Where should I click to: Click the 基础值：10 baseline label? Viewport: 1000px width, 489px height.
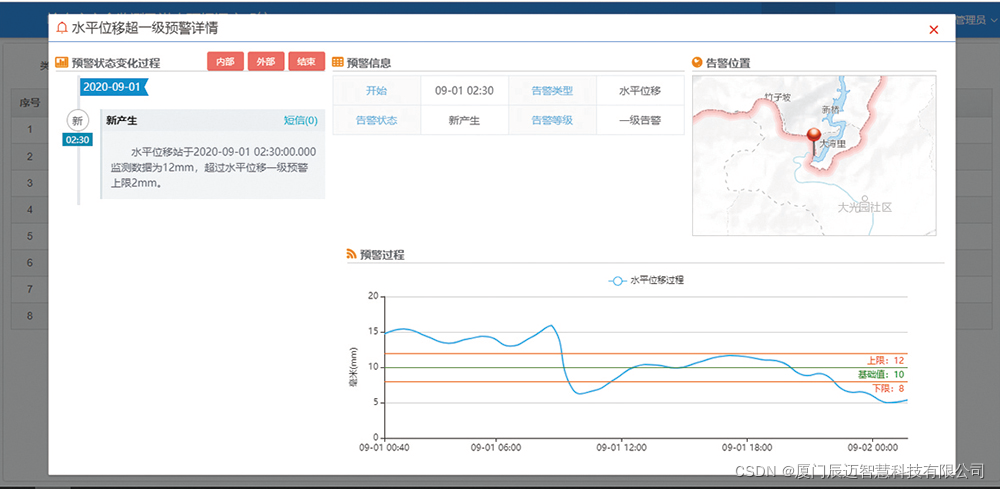click(x=881, y=374)
